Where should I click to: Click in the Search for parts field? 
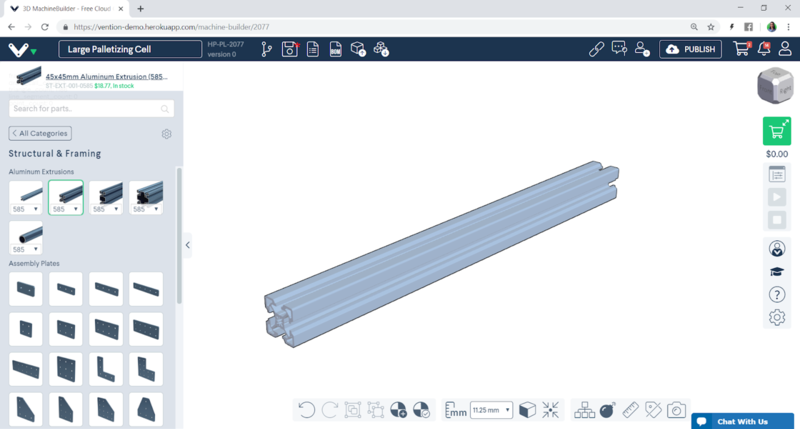pos(91,109)
